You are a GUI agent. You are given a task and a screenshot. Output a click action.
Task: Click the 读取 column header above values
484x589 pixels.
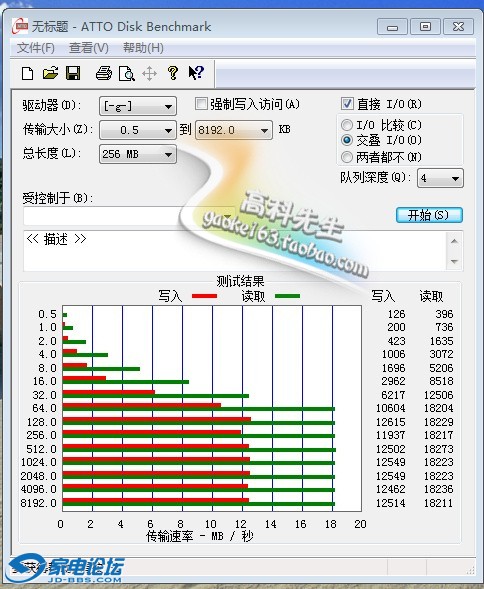point(431,296)
